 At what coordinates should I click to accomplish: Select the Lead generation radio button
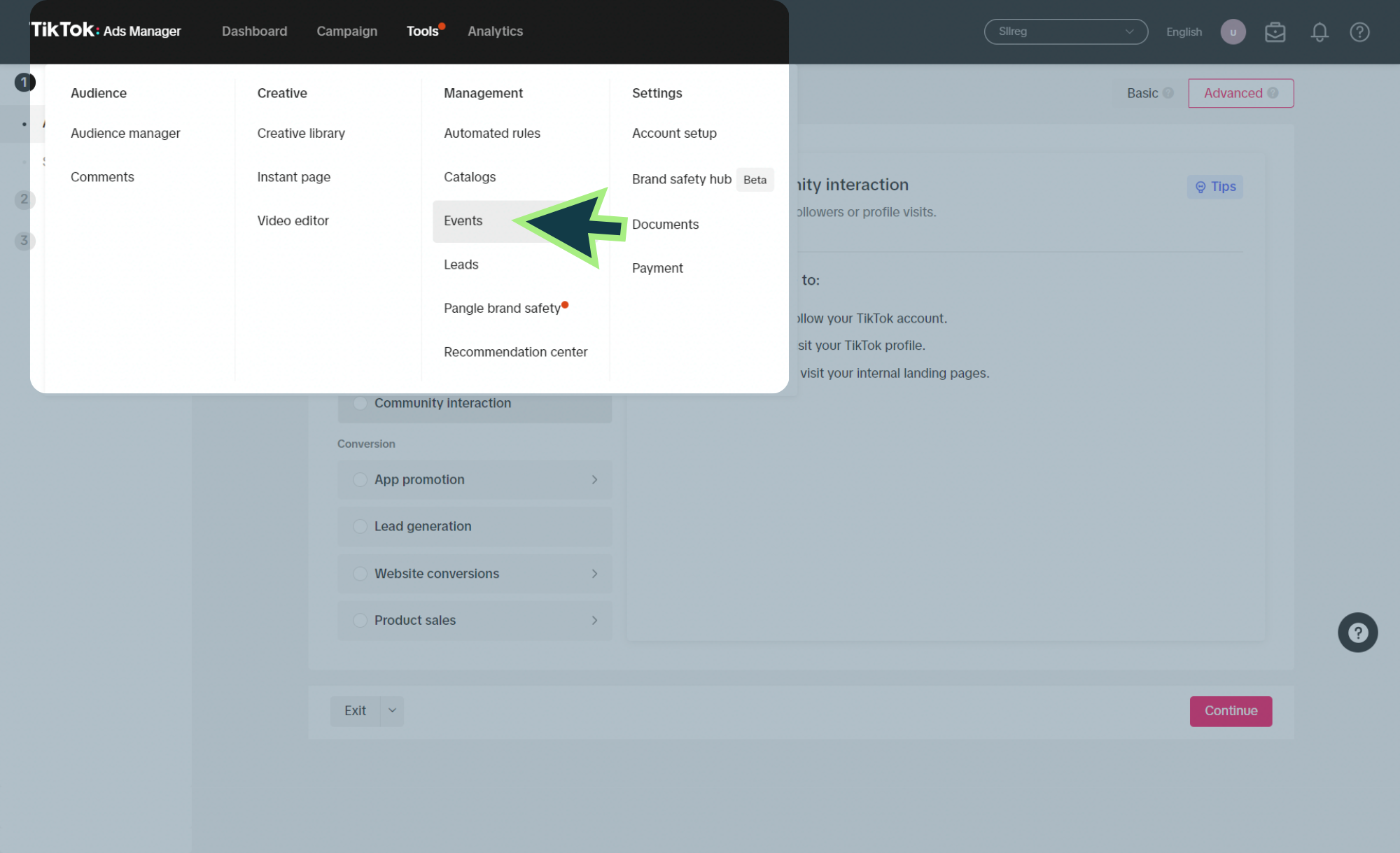coord(360,526)
